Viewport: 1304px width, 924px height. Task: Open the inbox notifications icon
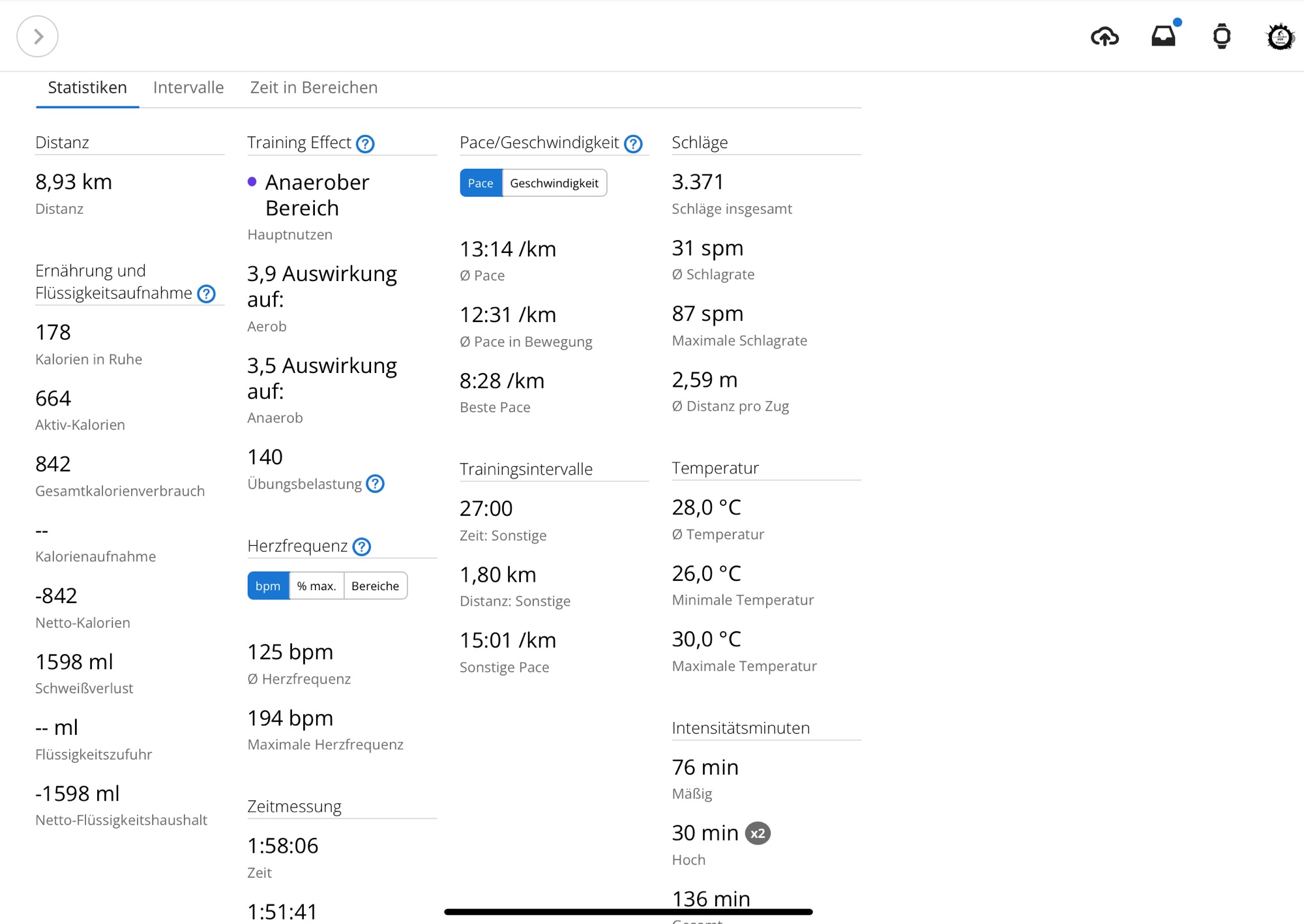click(1164, 36)
